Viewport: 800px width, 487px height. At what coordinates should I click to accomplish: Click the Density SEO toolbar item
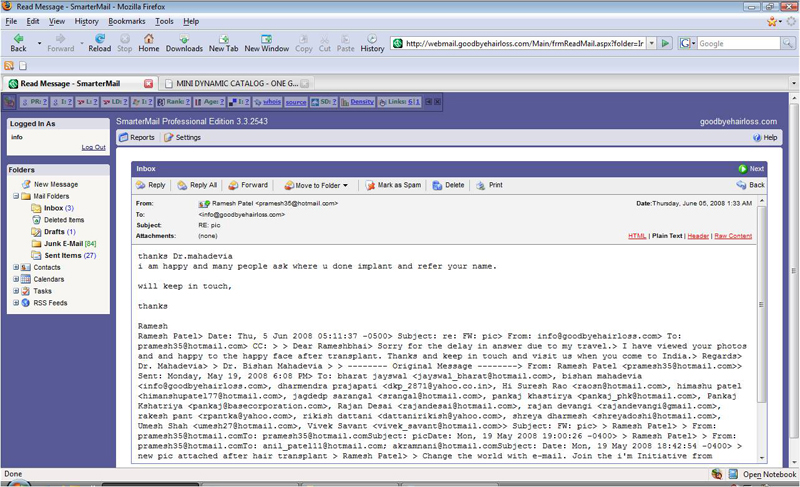(358, 102)
